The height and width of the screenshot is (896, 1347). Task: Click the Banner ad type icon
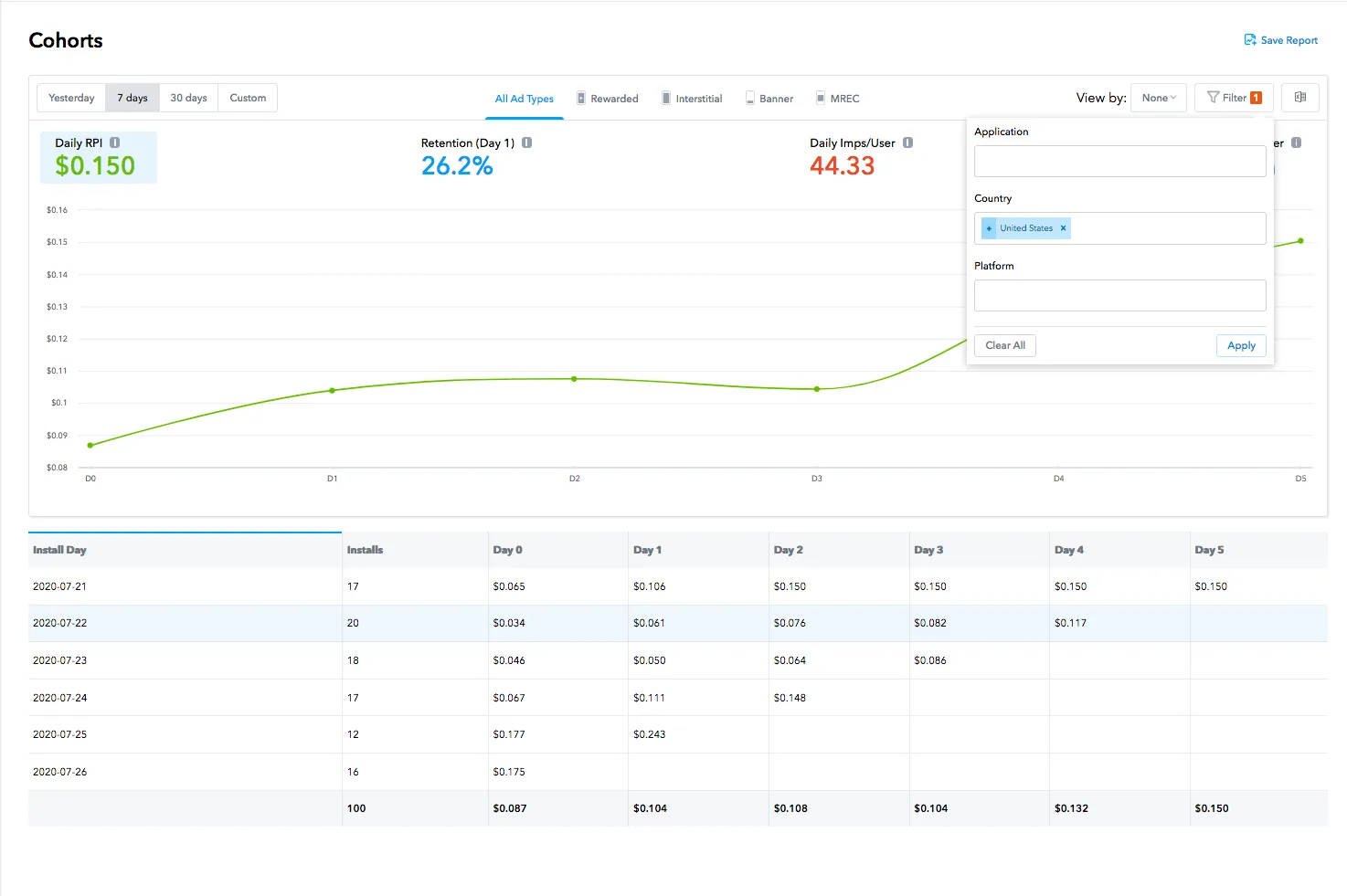coord(750,98)
